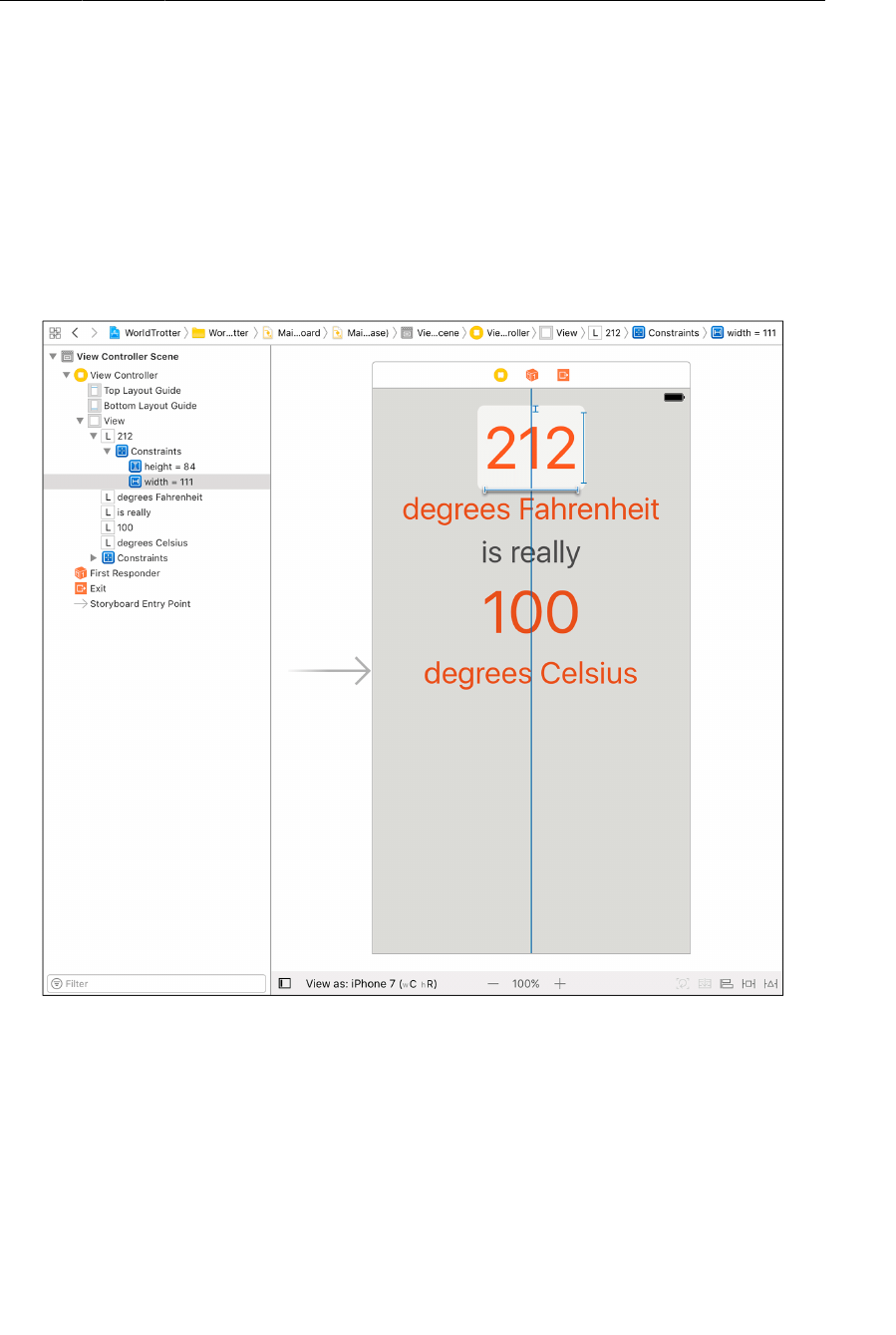Image resolution: width=896 pixels, height=1335 pixels.
Task: Click the First Responder cube dock icon
Action: [532, 375]
